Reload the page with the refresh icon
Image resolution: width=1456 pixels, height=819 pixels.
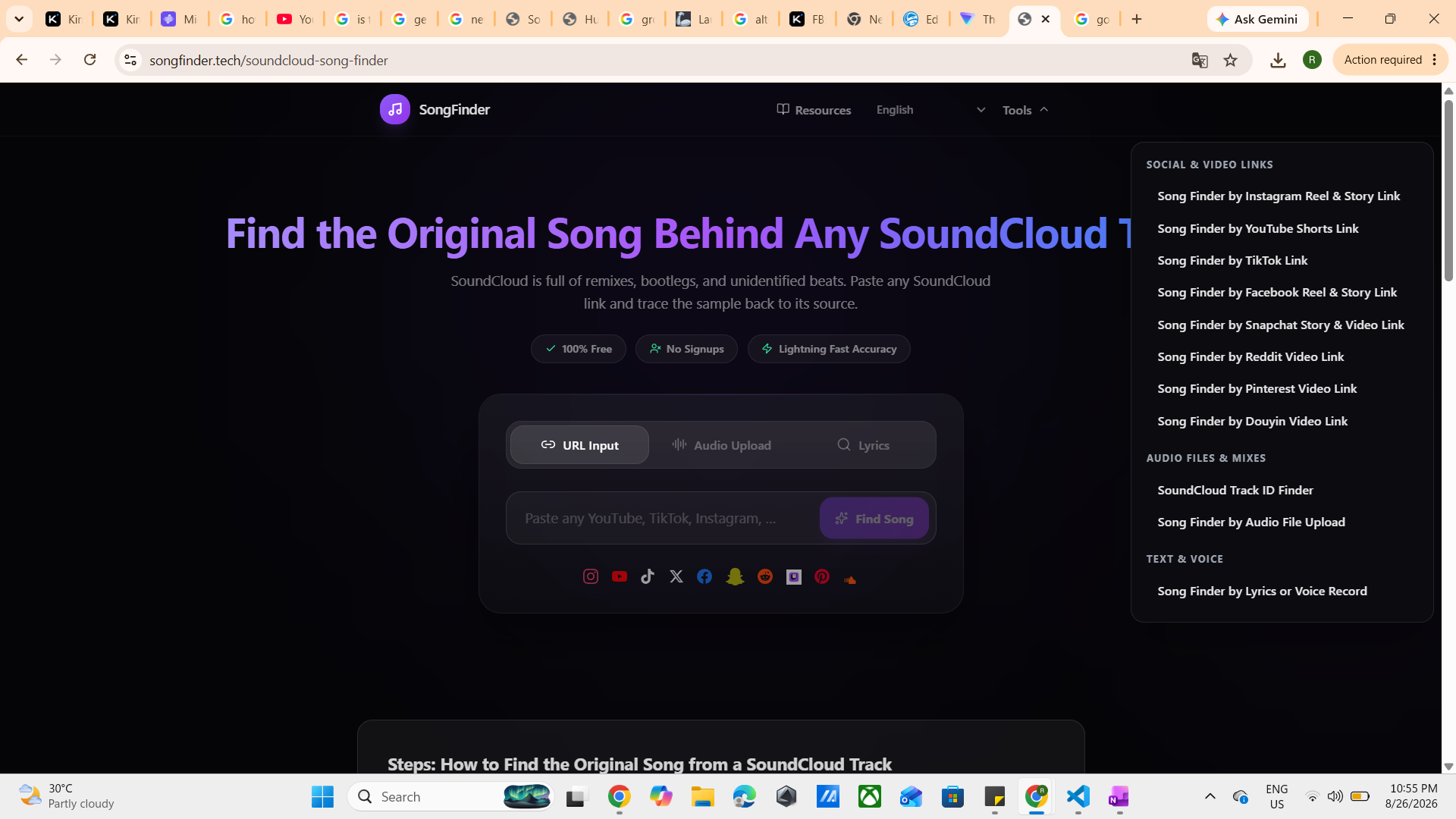click(89, 60)
